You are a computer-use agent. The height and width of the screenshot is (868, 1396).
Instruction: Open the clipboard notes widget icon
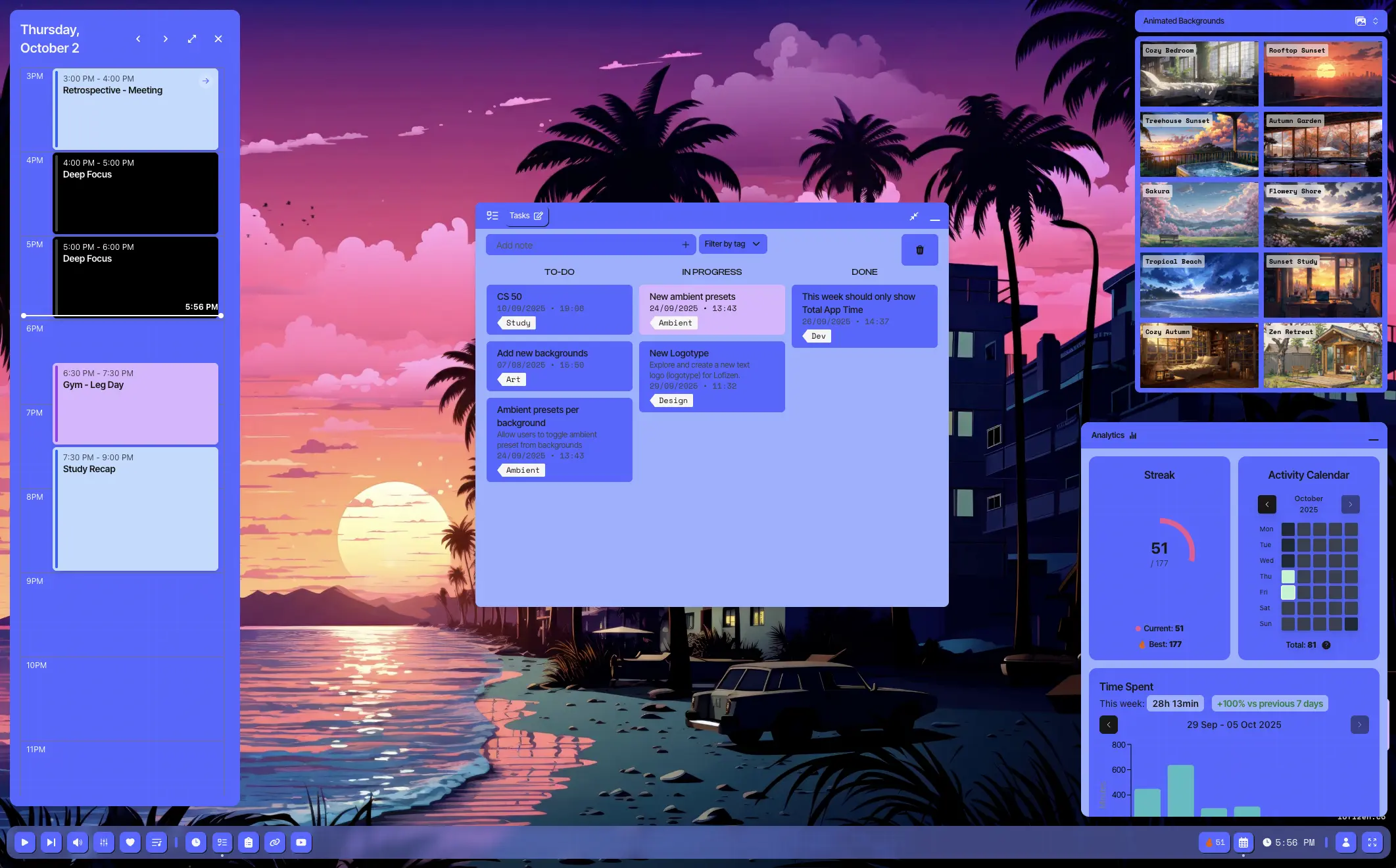click(249, 842)
